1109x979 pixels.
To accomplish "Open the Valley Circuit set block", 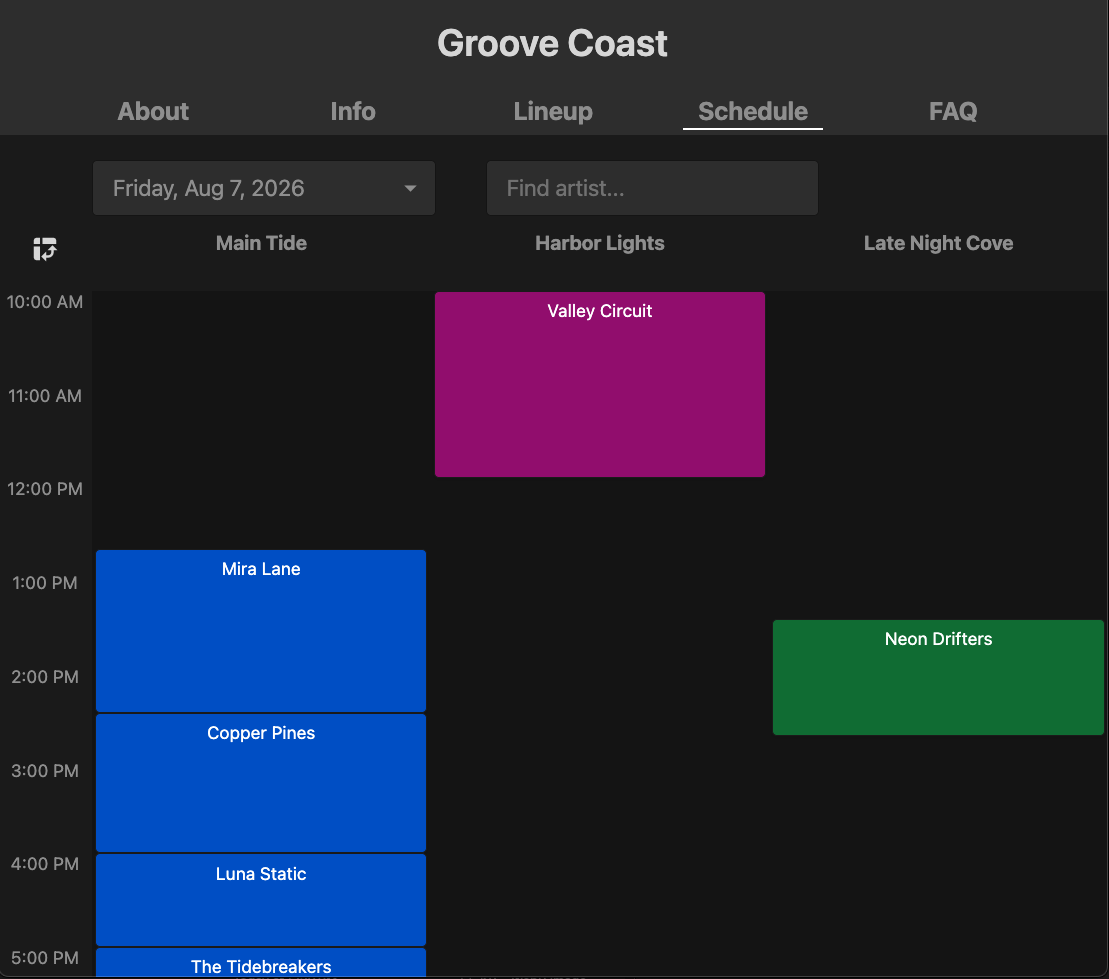I will pyautogui.click(x=600, y=384).
